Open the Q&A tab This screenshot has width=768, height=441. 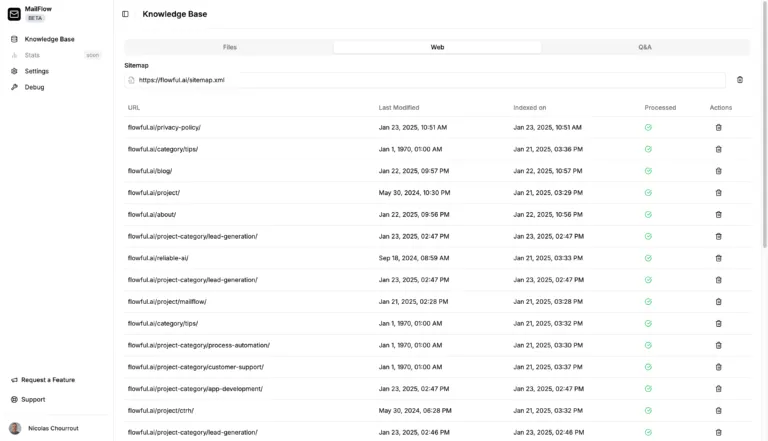tap(645, 47)
